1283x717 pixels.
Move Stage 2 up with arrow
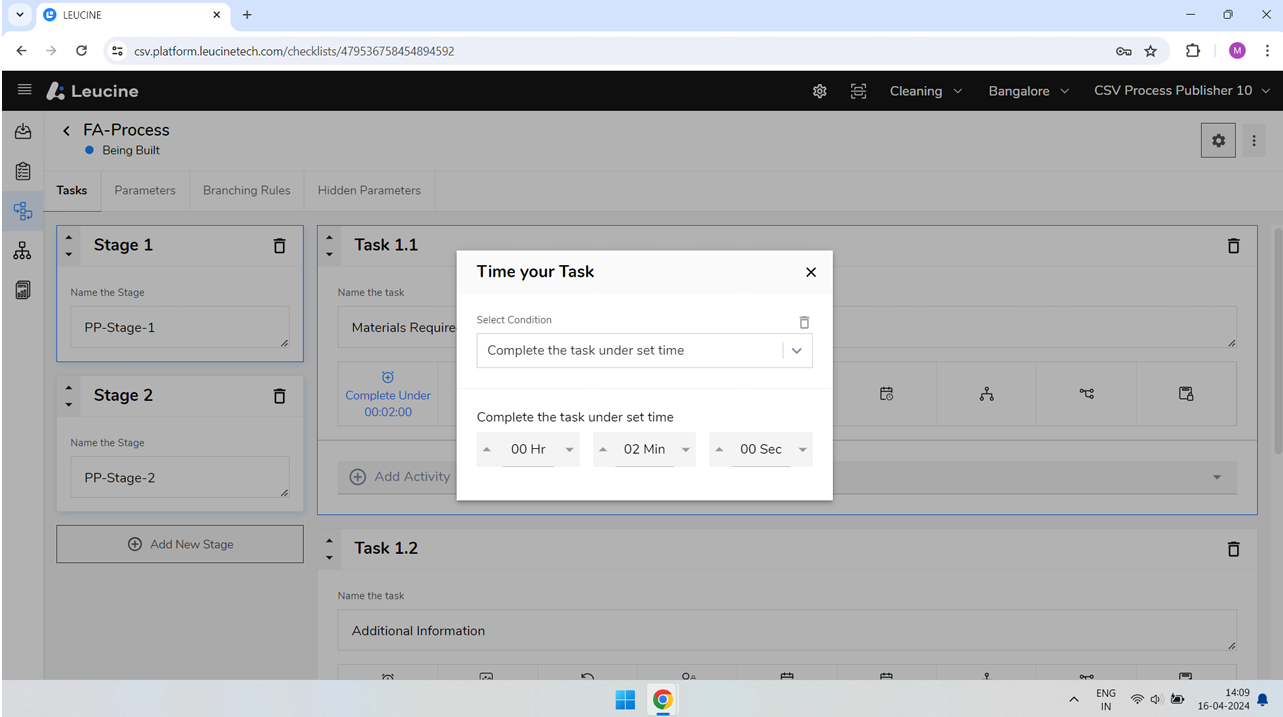pos(68,388)
